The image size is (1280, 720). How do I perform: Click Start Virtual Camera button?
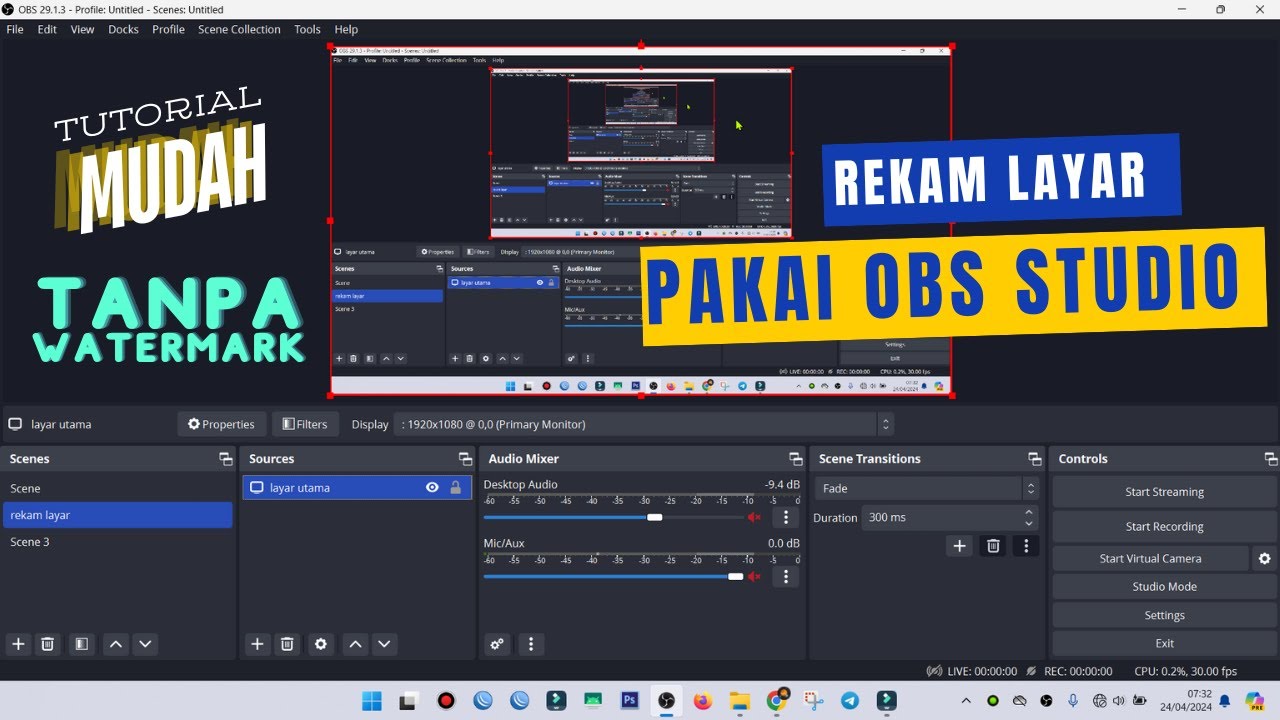tap(1150, 558)
